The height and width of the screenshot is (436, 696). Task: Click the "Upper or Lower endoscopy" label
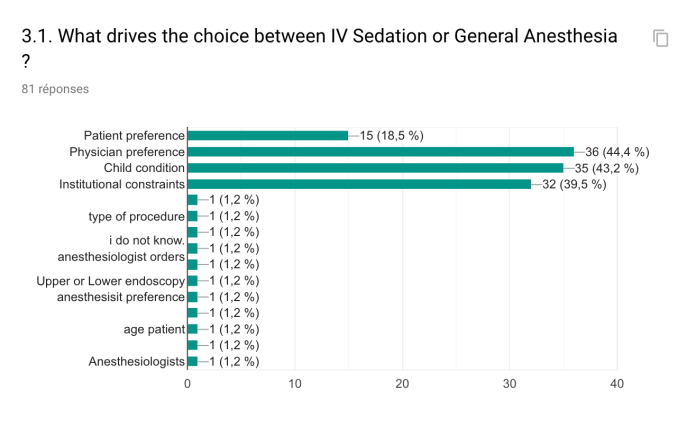110,281
